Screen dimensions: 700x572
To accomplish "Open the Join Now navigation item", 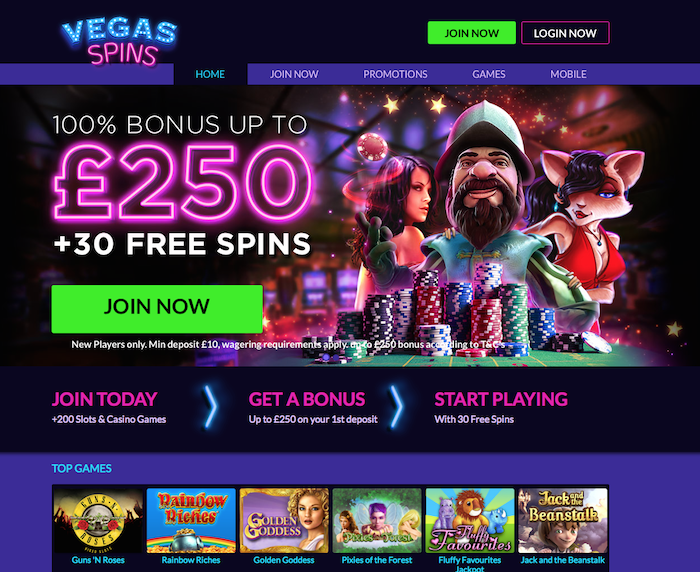I will [x=294, y=74].
